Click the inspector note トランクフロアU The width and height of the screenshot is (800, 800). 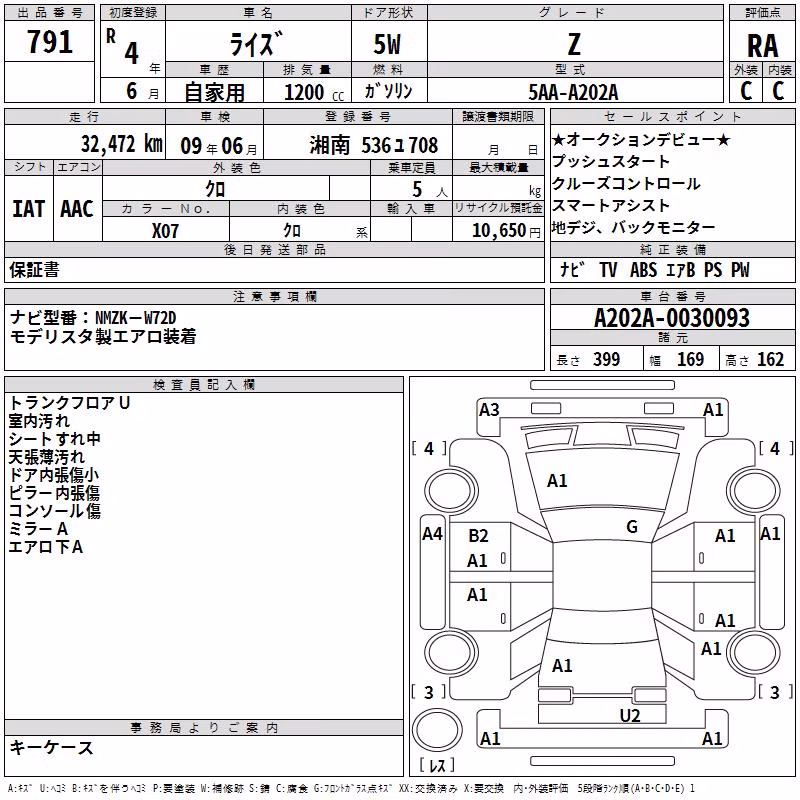click(69, 403)
